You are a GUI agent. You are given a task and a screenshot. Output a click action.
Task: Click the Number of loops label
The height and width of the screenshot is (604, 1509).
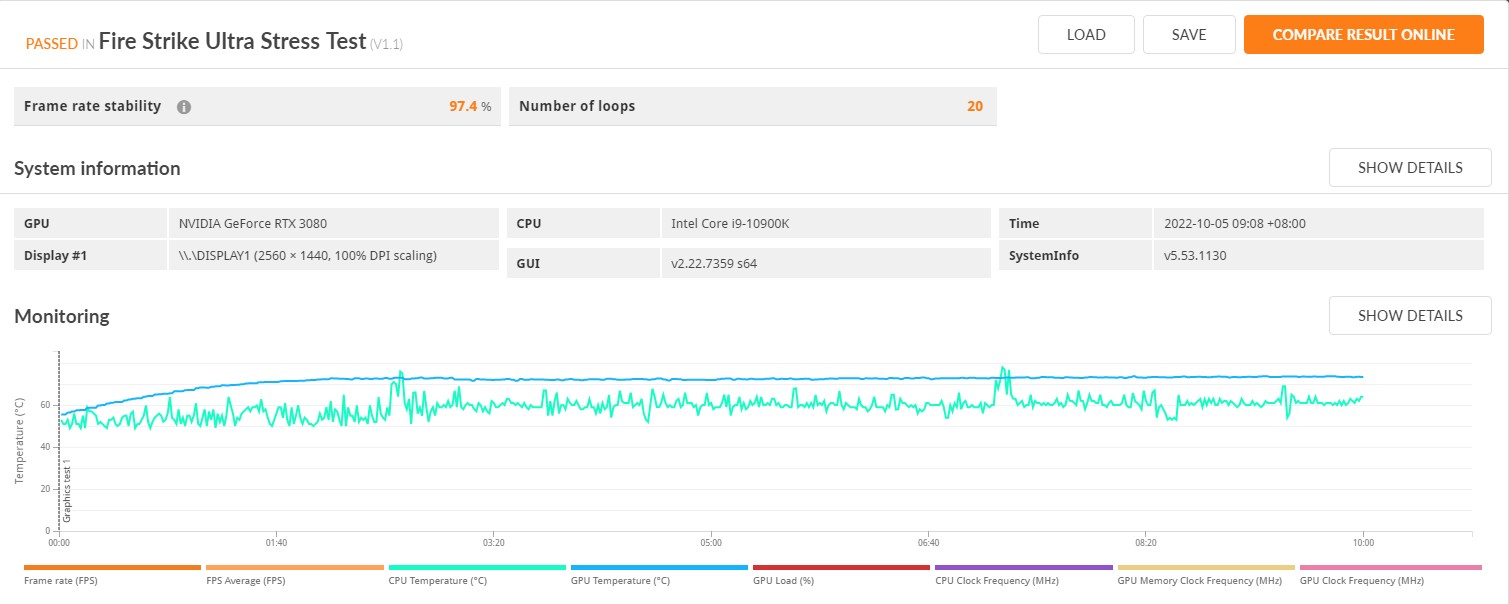tap(577, 106)
